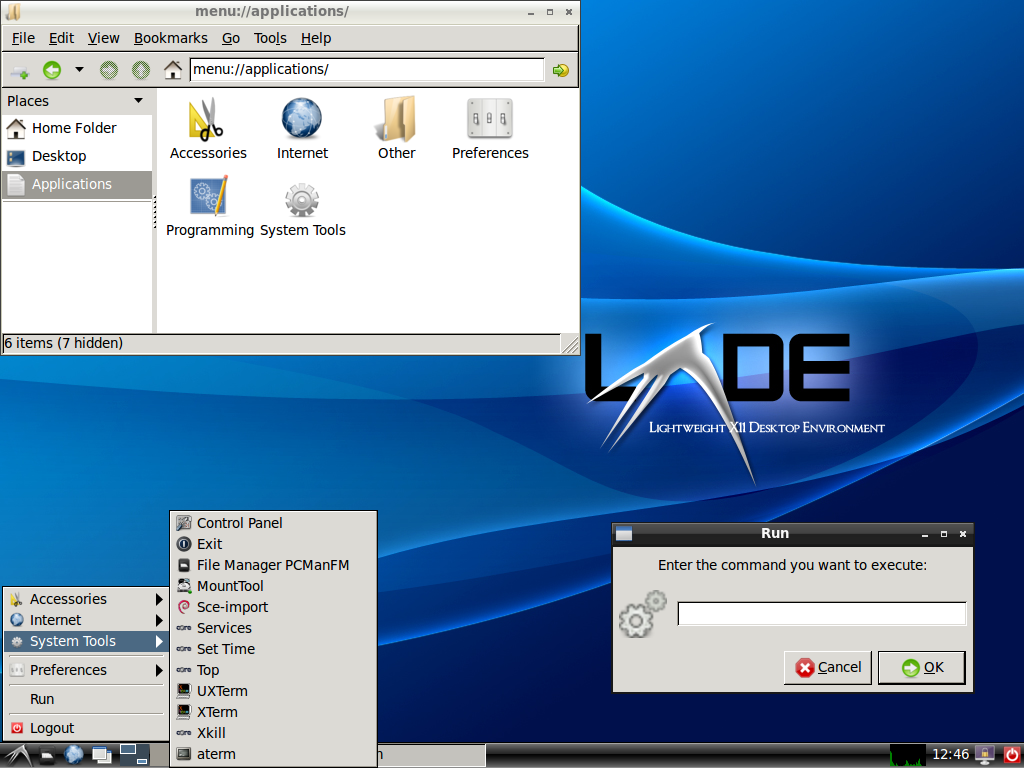Click the new tab toolbar icon

pyautogui.click(x=19, y=70)
